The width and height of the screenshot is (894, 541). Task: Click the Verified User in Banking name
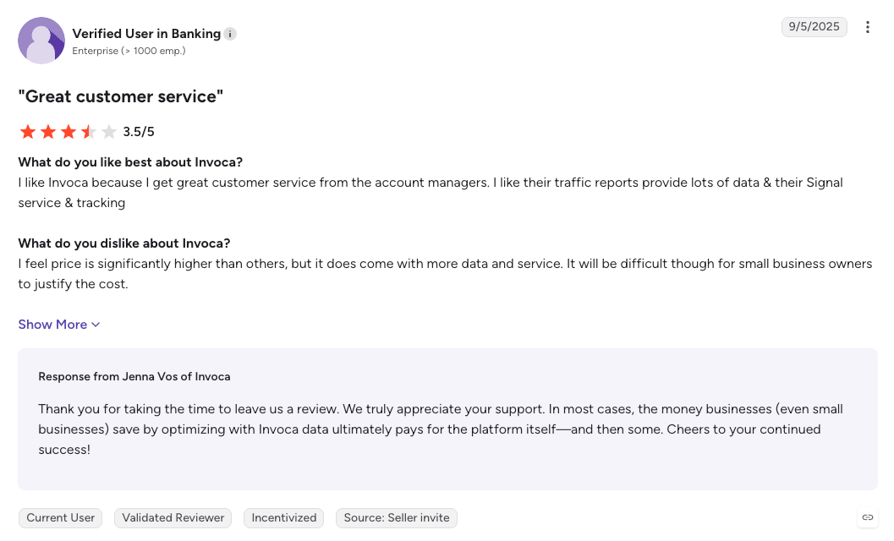click(x=147, y=34)
